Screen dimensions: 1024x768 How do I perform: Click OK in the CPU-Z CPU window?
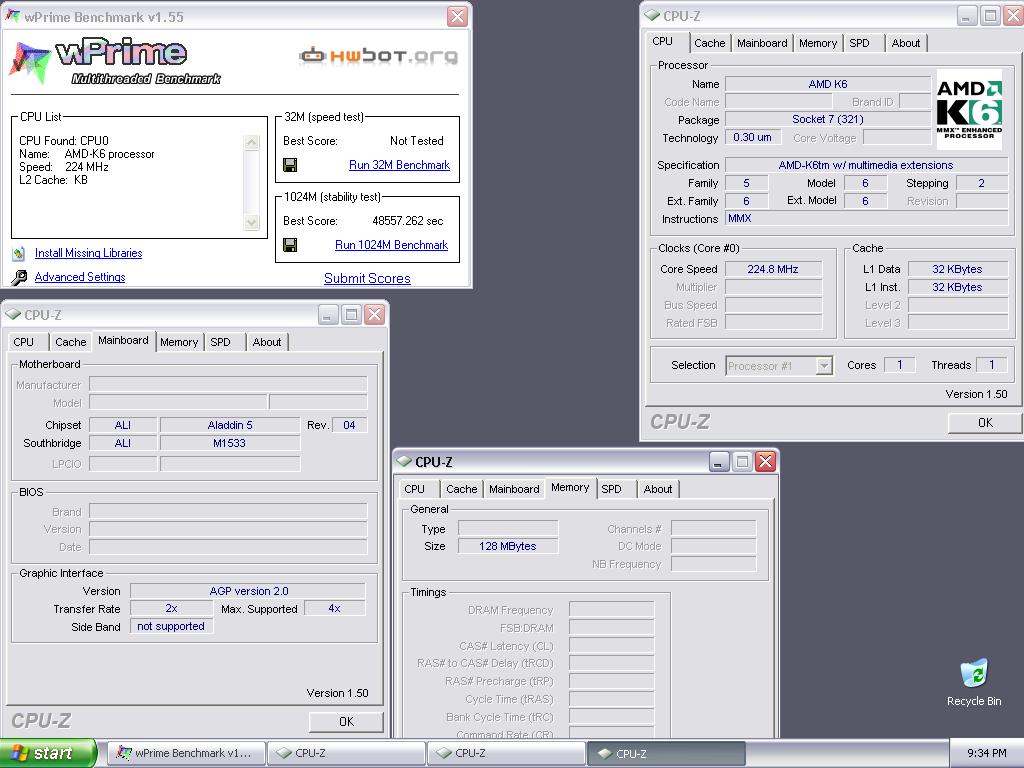pyautogui.click(x=985, y=423)
